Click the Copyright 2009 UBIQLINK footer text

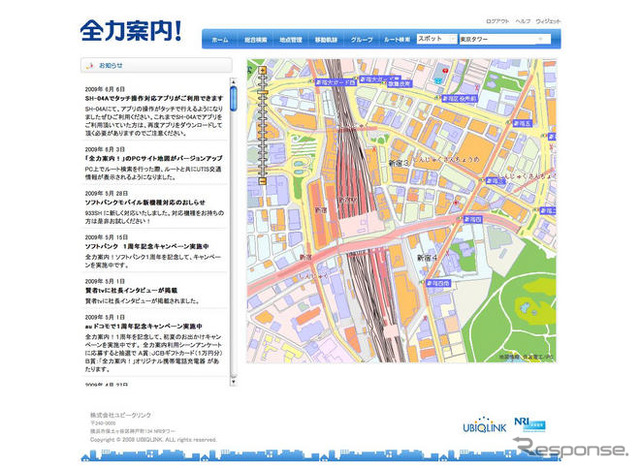tap(153, 440)
